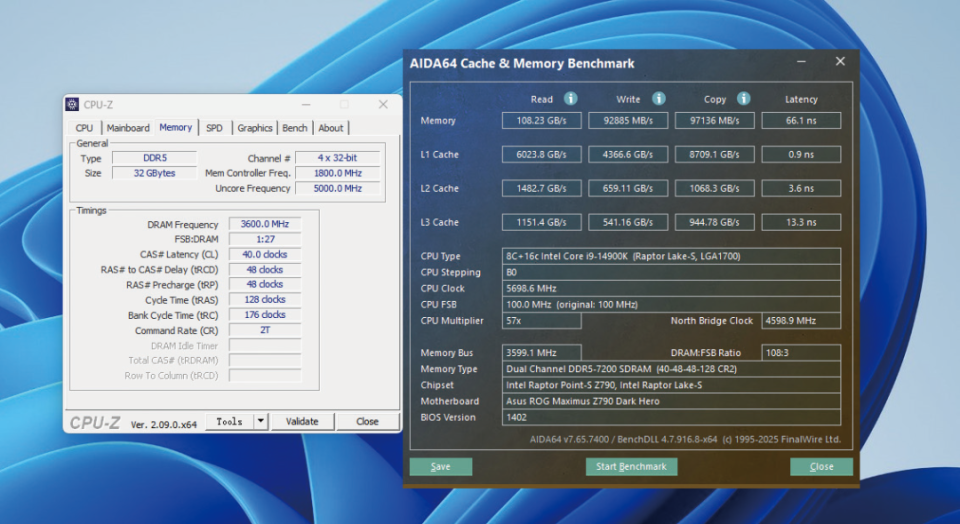Click the North Bridge Clock value 4598.9 MHz
The image size is (960, 524).
tap(801, 320)
